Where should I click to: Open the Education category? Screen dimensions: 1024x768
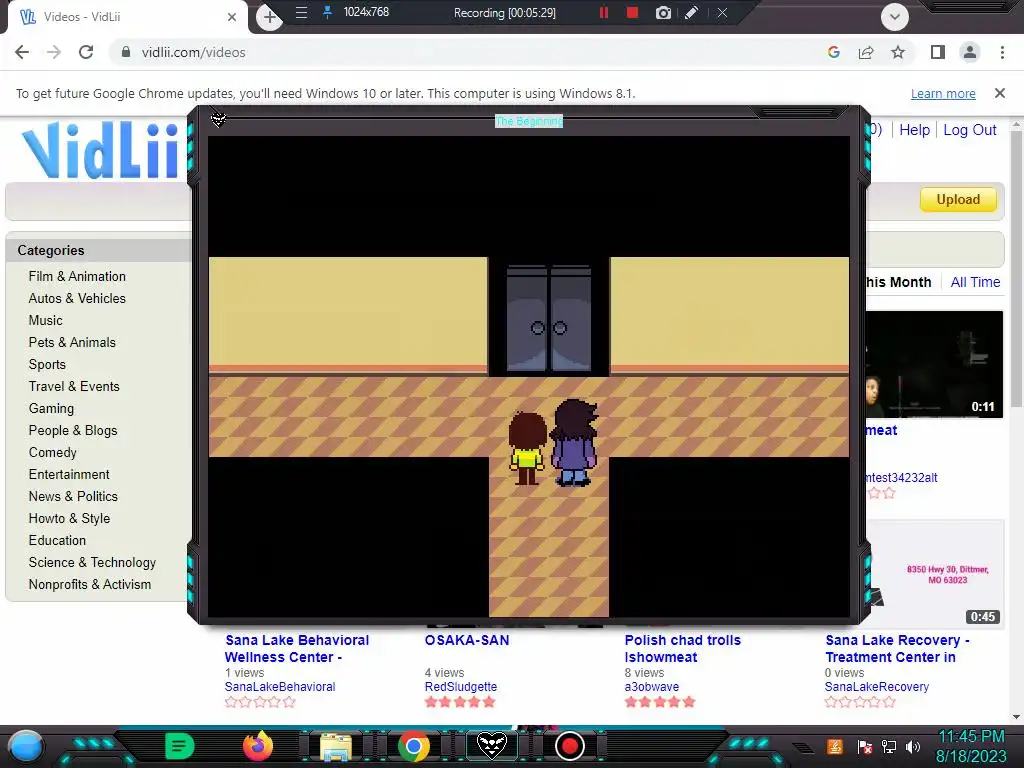(57, 541)
